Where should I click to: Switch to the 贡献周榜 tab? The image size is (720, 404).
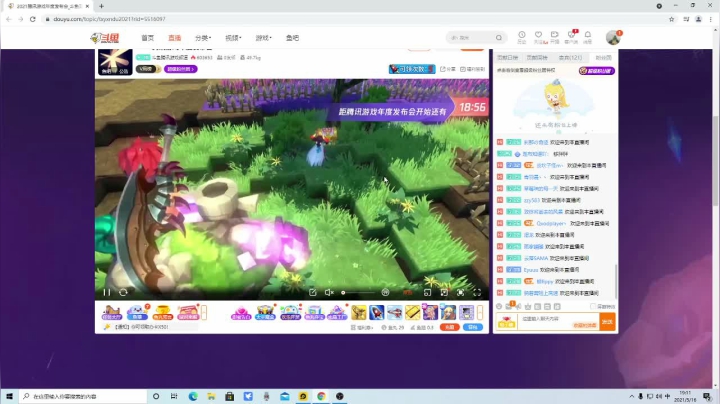[x=537, y=57]
